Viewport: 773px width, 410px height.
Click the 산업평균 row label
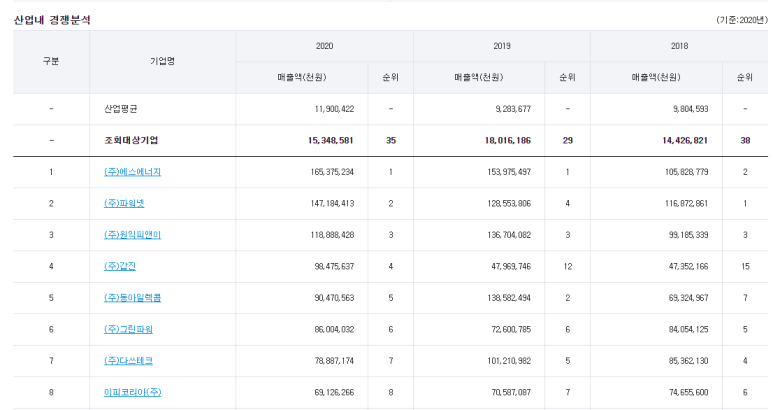pos(121,109)
